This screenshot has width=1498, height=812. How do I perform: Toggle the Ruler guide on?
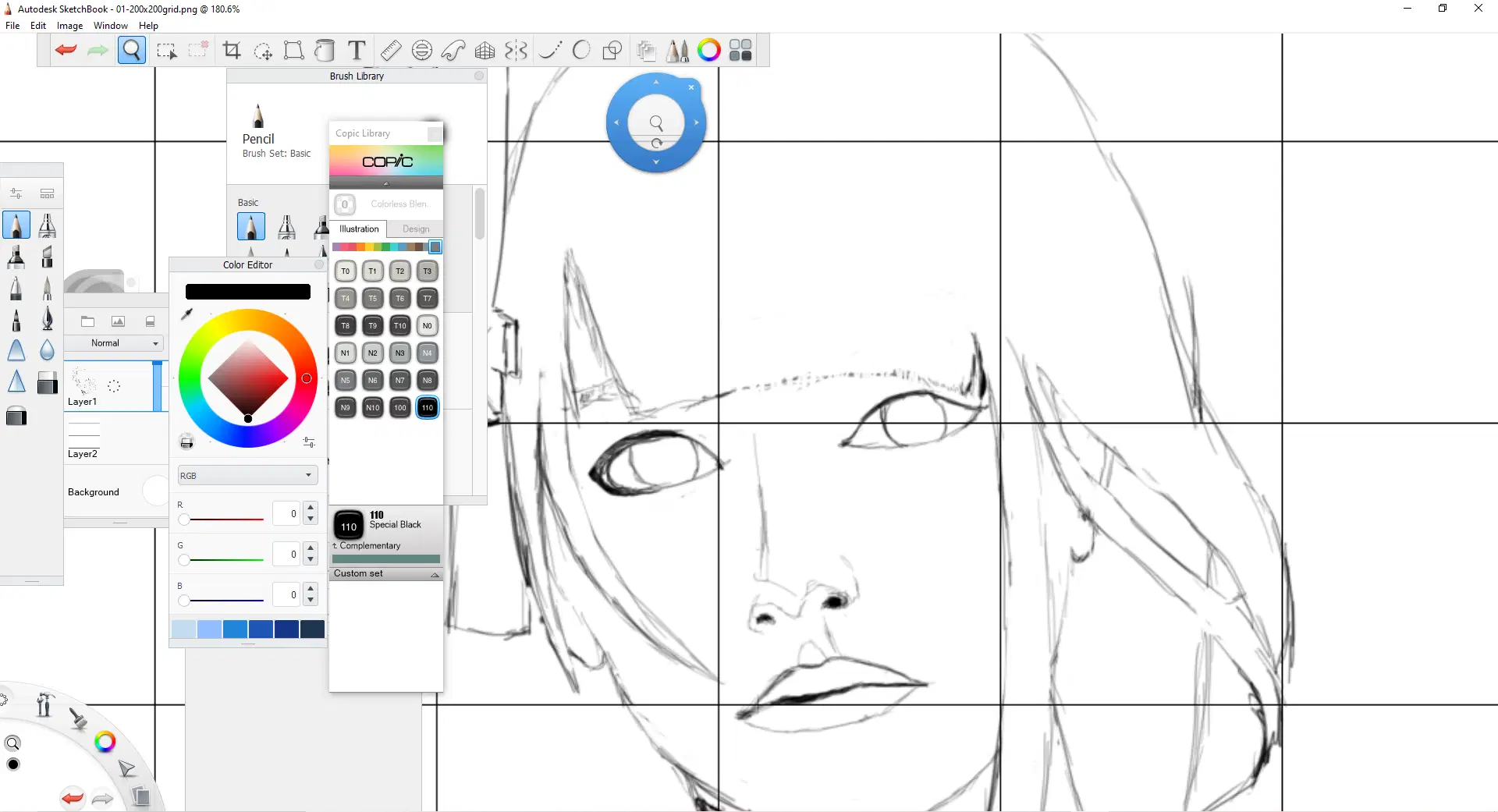pyautogui.click(x=391, y=51)
